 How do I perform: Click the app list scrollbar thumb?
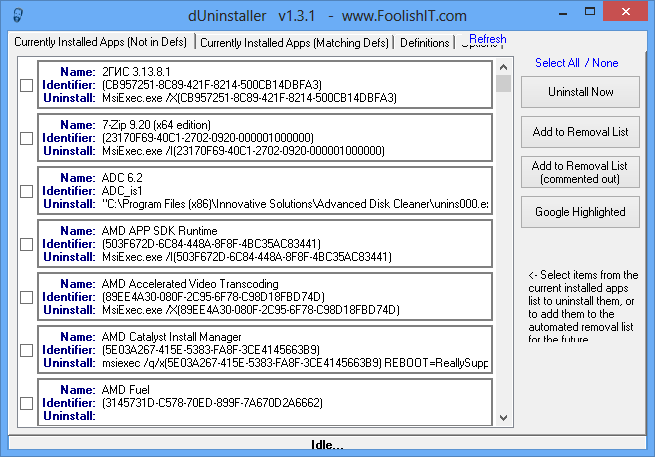(503, 83)
